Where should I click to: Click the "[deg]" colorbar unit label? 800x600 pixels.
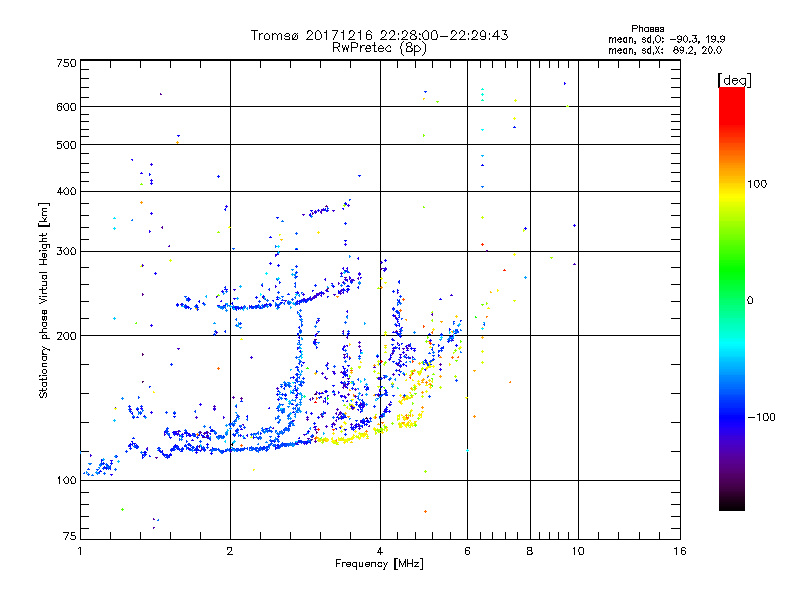(x=734, y=80)
